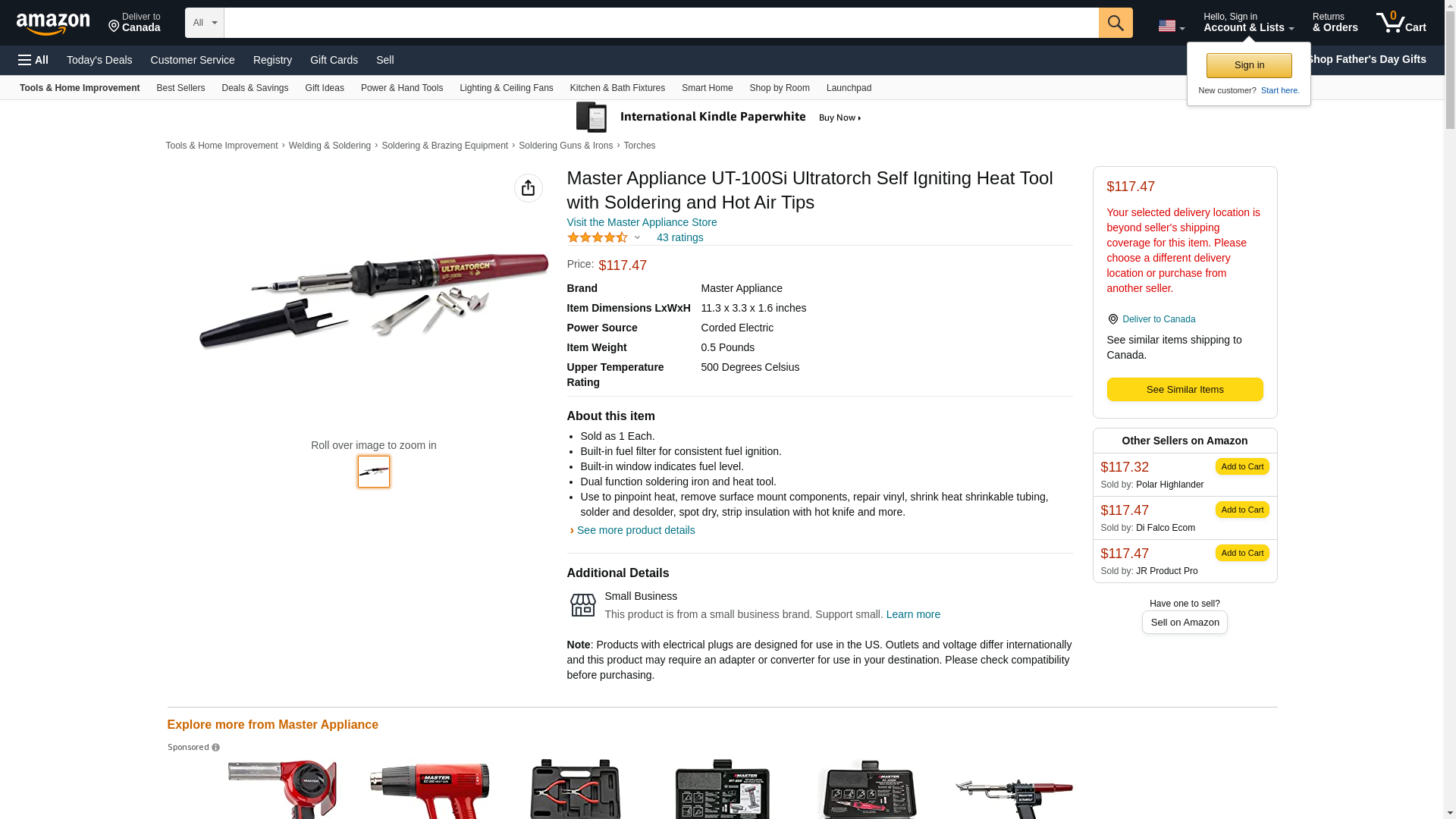The image size is (1456, 819).
Task: Click into the Amazon search field
Action: pyautogui.click(x=661, y=23)
